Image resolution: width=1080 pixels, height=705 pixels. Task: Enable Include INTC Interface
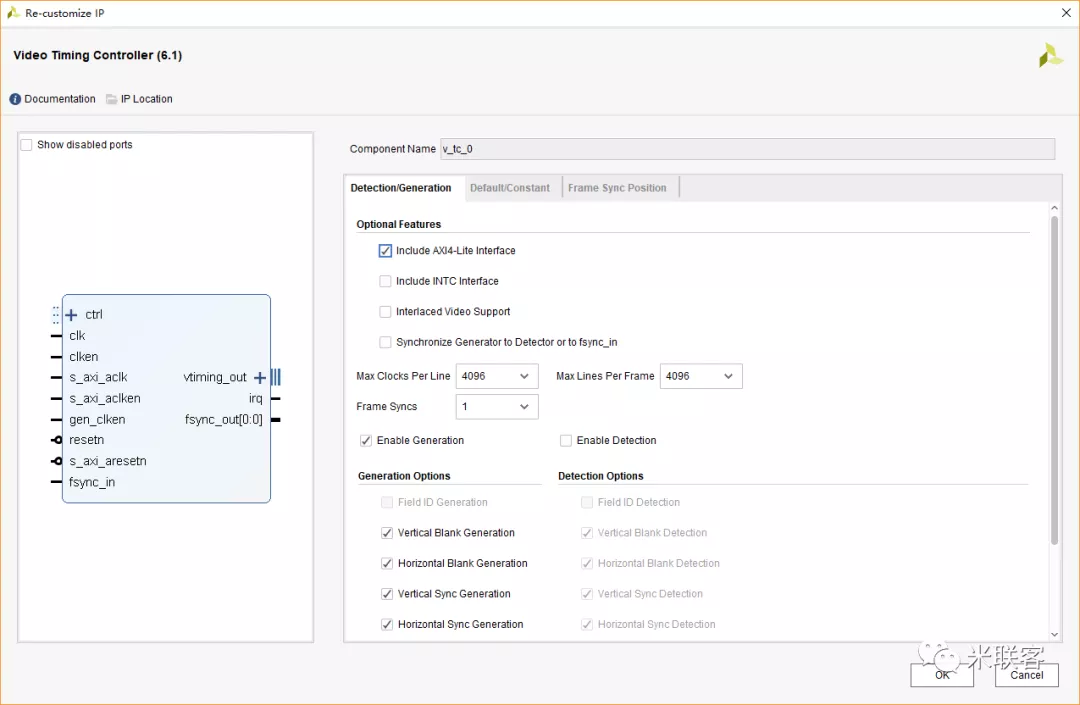click(x=385, y=281)
